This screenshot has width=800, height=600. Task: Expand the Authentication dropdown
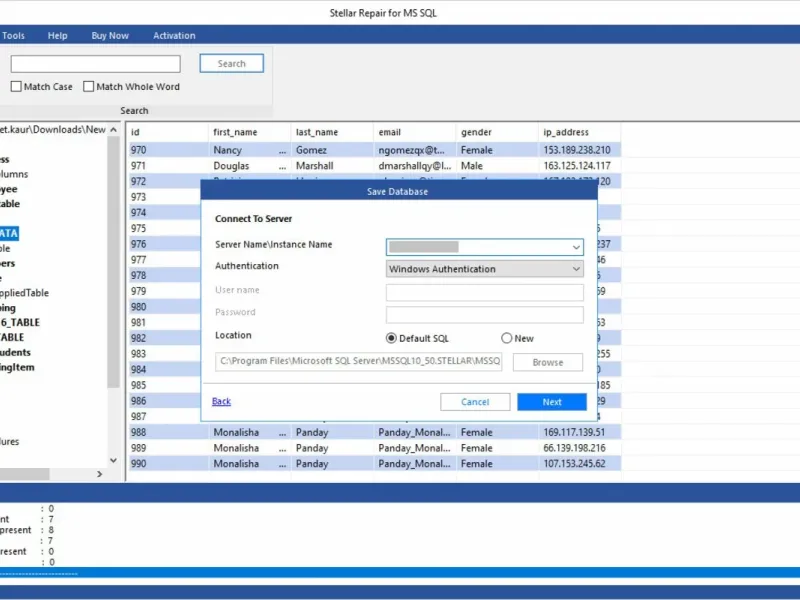pos(576,269)
